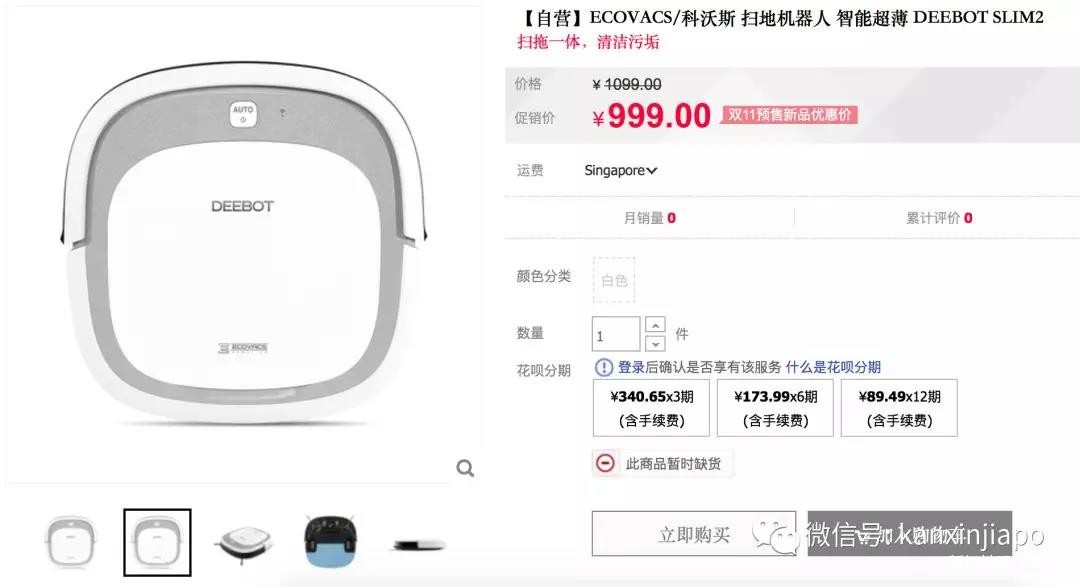The image size is (1080, 587).
Task: Decrease quantity with the down arrow
Action: [x=655, y=342]
